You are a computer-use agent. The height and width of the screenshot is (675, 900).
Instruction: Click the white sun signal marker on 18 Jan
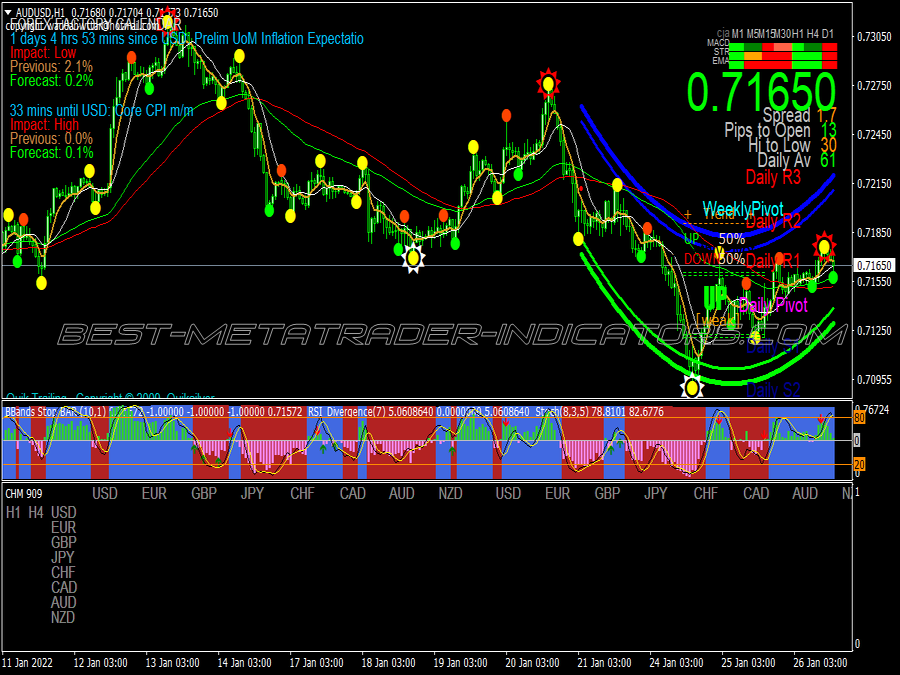point(413,258)
